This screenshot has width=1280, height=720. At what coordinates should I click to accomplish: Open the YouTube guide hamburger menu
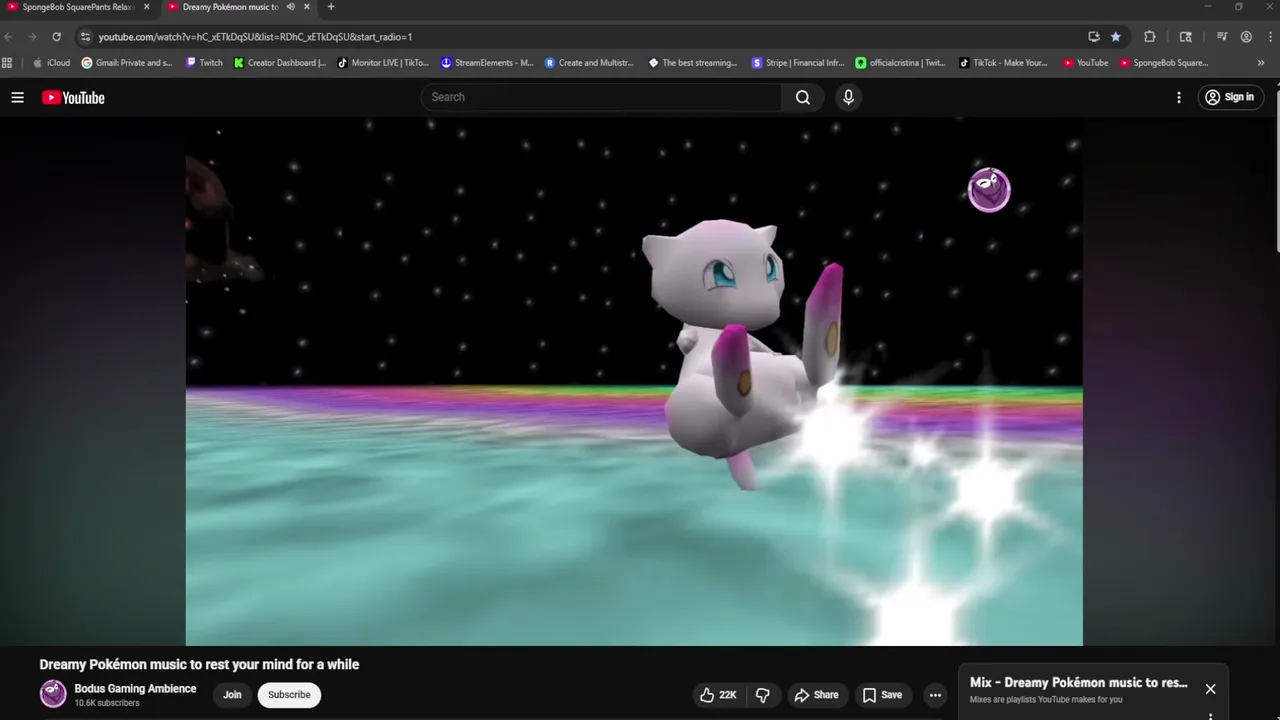[17, 97]
